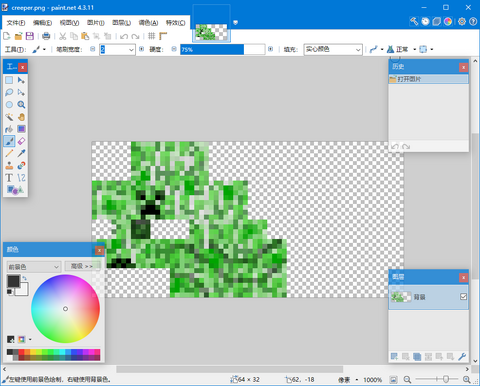This screenshot has height=386, width=480.
Task: Select the Eraser tool
Action: pyautogui.click(x=21, y=141)
